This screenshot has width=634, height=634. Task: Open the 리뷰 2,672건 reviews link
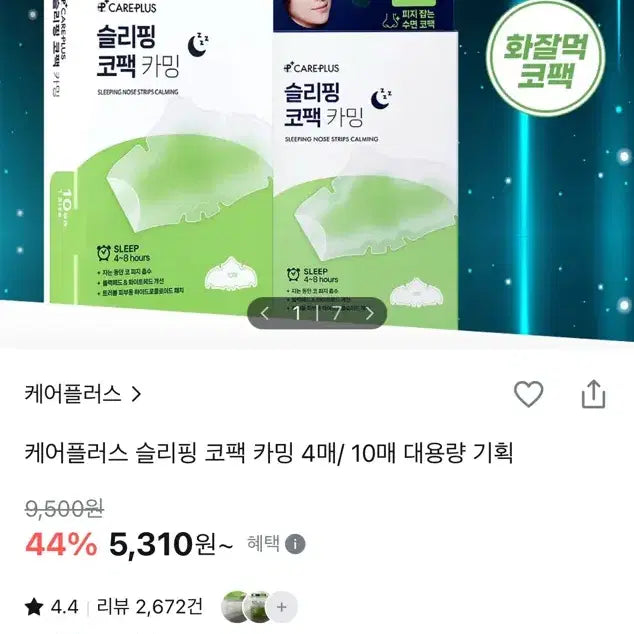(149, 607)
